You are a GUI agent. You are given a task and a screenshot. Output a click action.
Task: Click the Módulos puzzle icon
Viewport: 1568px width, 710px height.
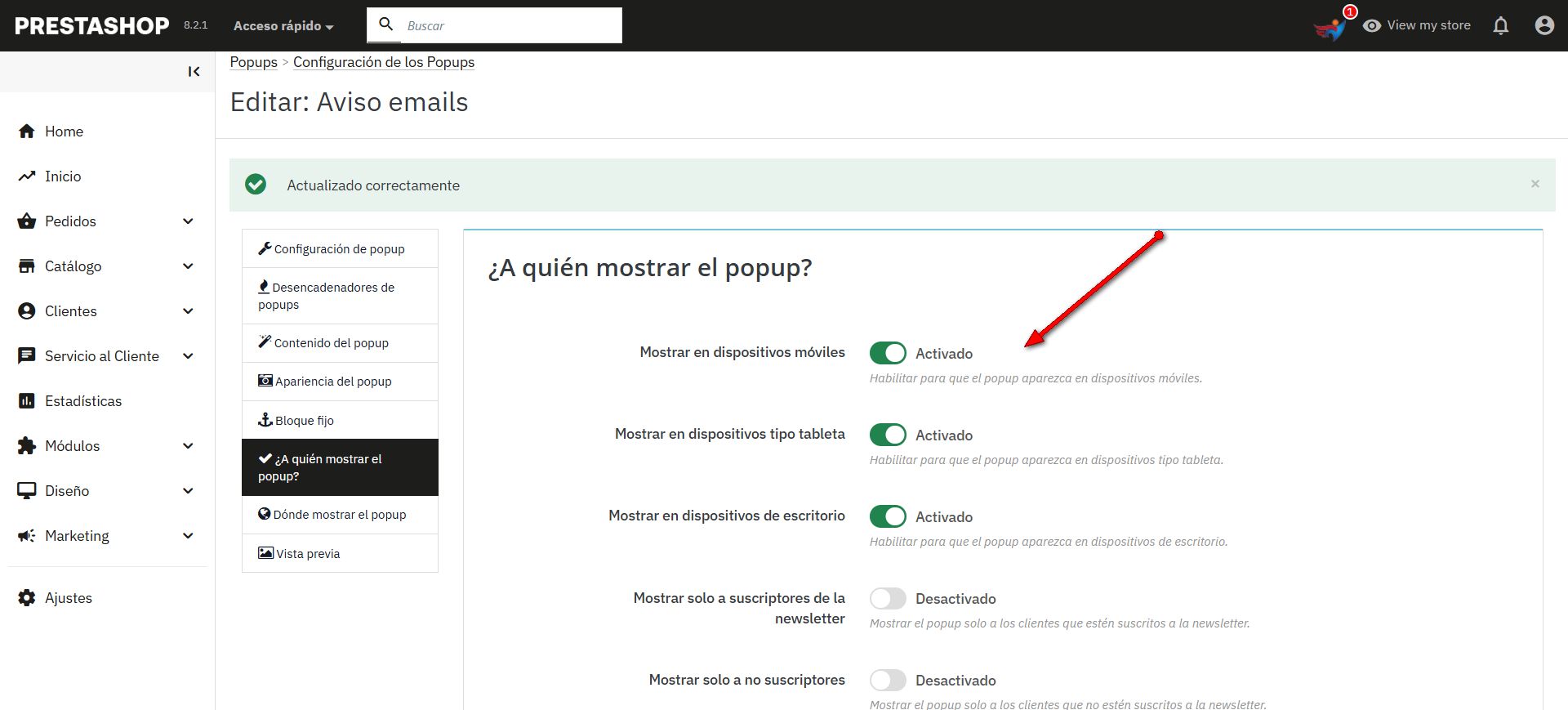(27, 446)
